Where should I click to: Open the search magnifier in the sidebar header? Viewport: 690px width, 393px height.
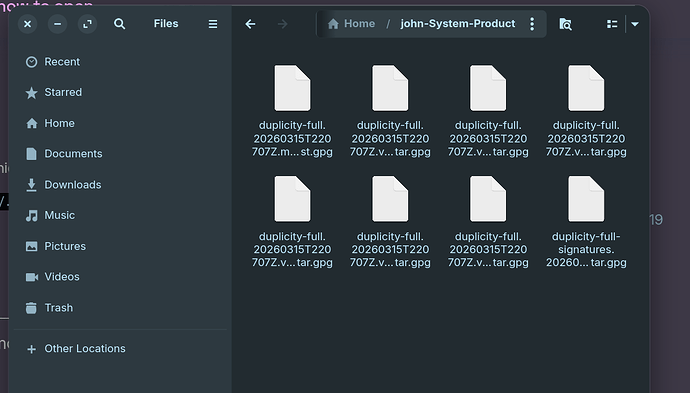click(x=119, y=24)
